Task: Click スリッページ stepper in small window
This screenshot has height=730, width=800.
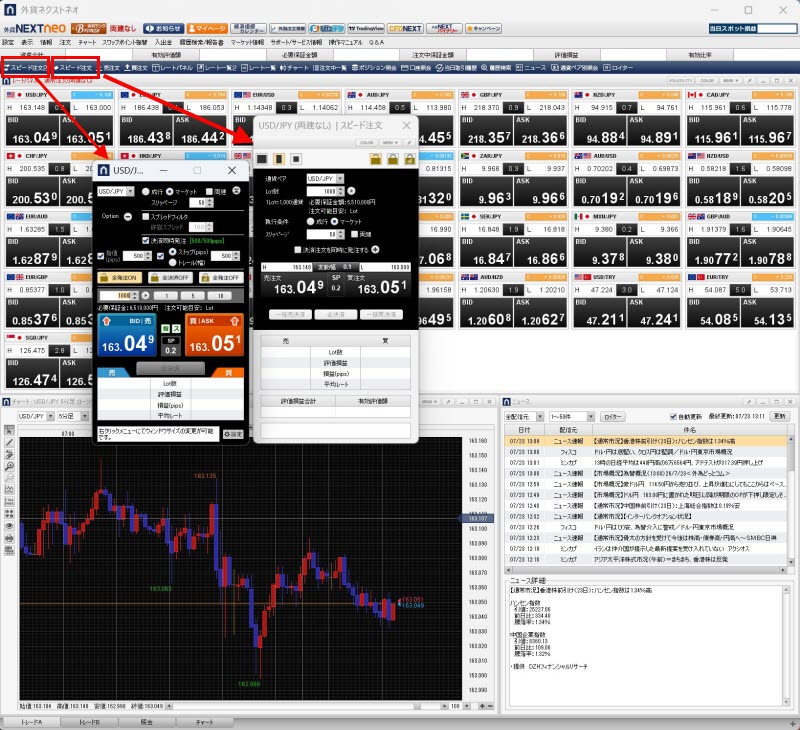Action: 211,203
